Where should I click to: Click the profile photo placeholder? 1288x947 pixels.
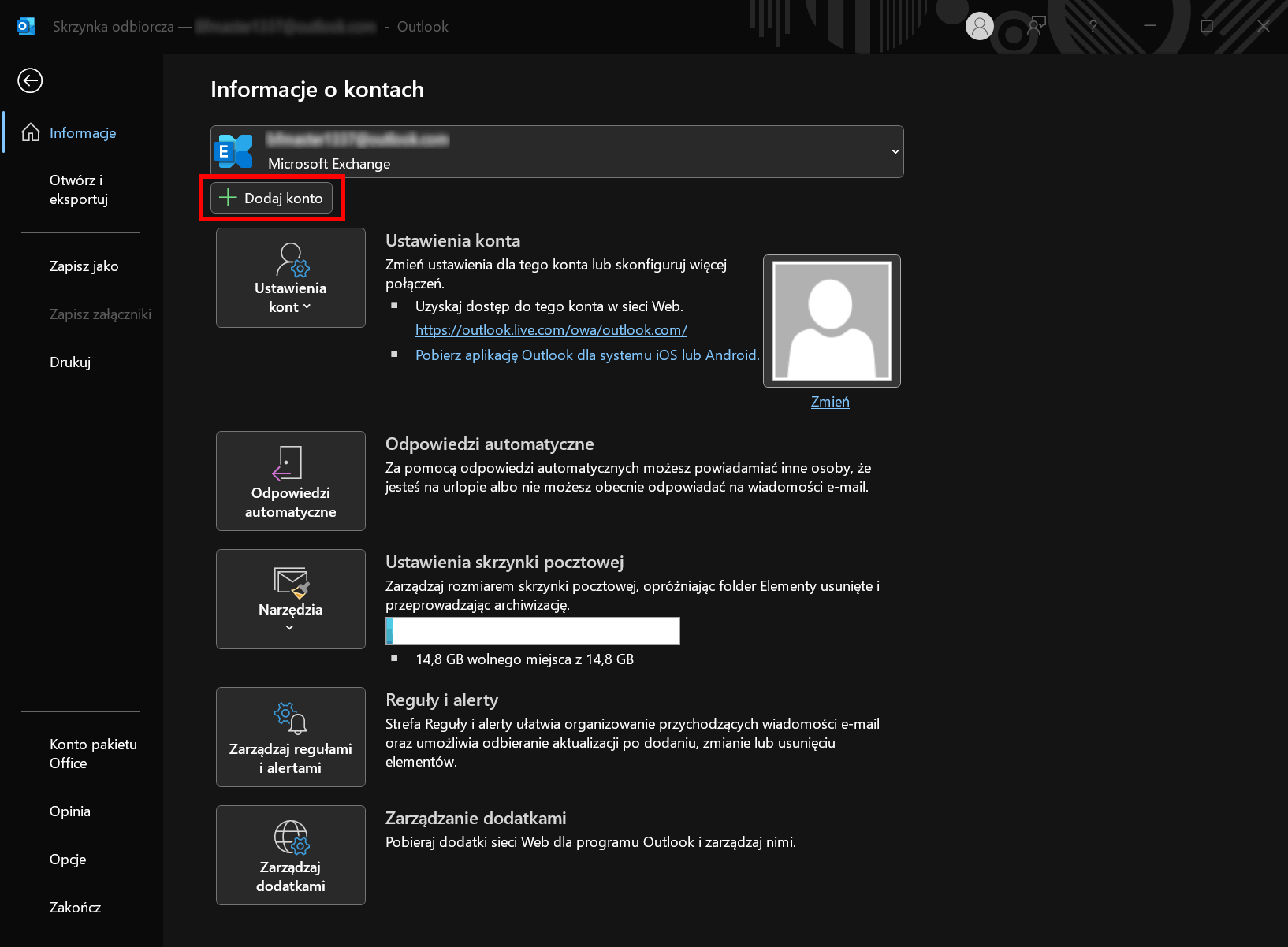click(832, 321)
